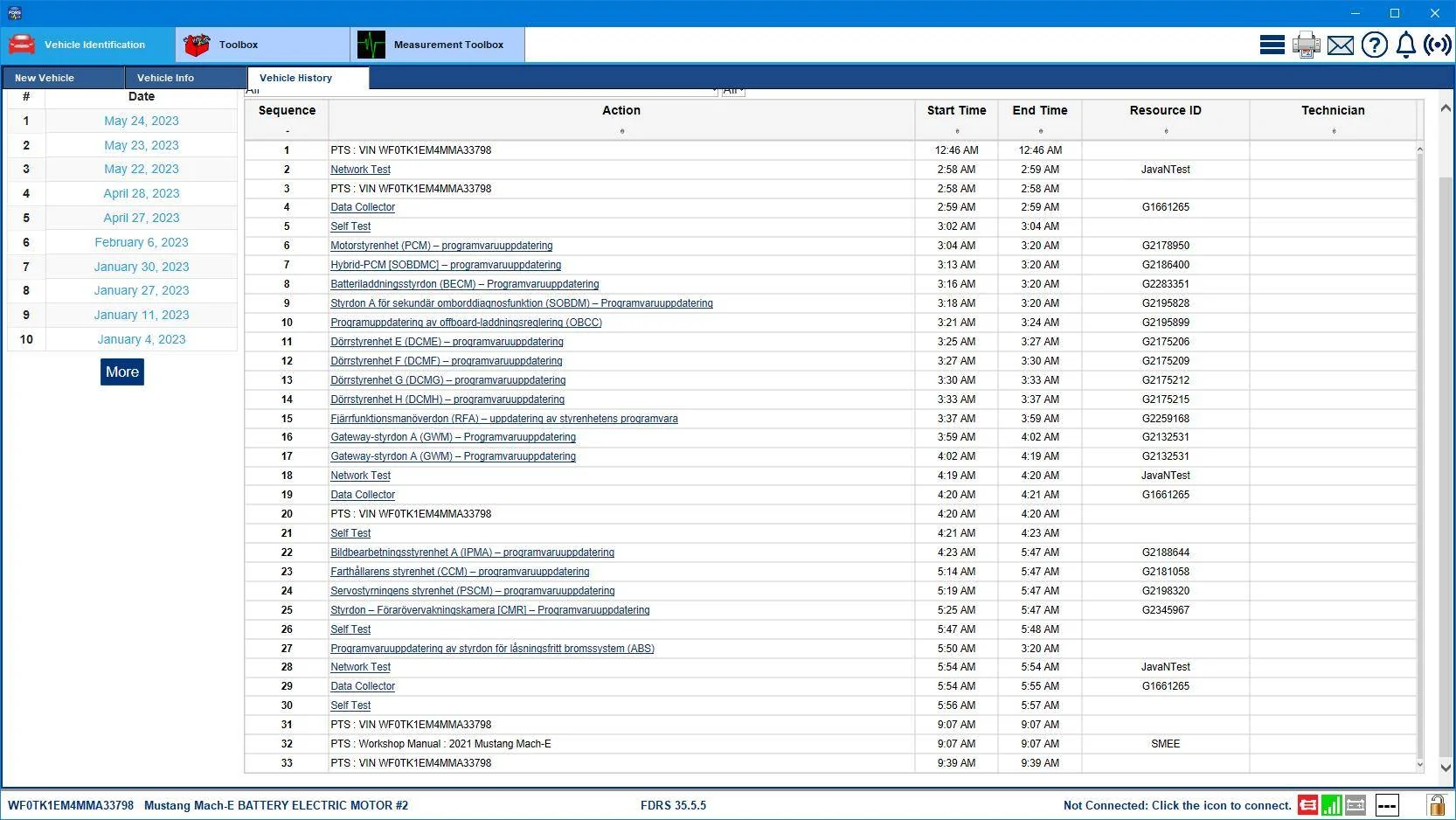Click the FDRS 35.5.5 version text
The width and height of the screenshot is (1456, 820).
click(673, 805)
